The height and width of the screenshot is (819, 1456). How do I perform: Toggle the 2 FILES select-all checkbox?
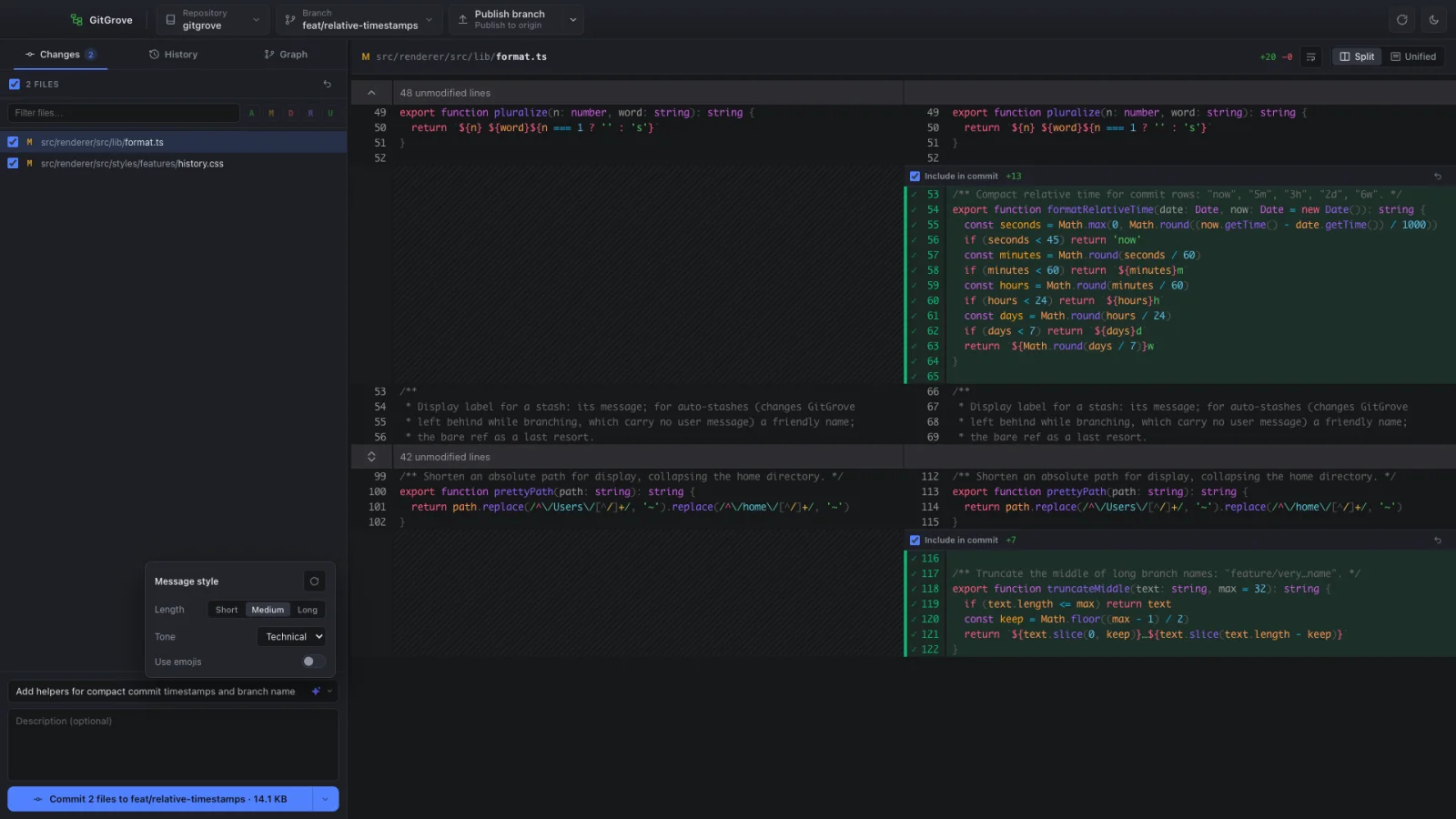point(14,84)
